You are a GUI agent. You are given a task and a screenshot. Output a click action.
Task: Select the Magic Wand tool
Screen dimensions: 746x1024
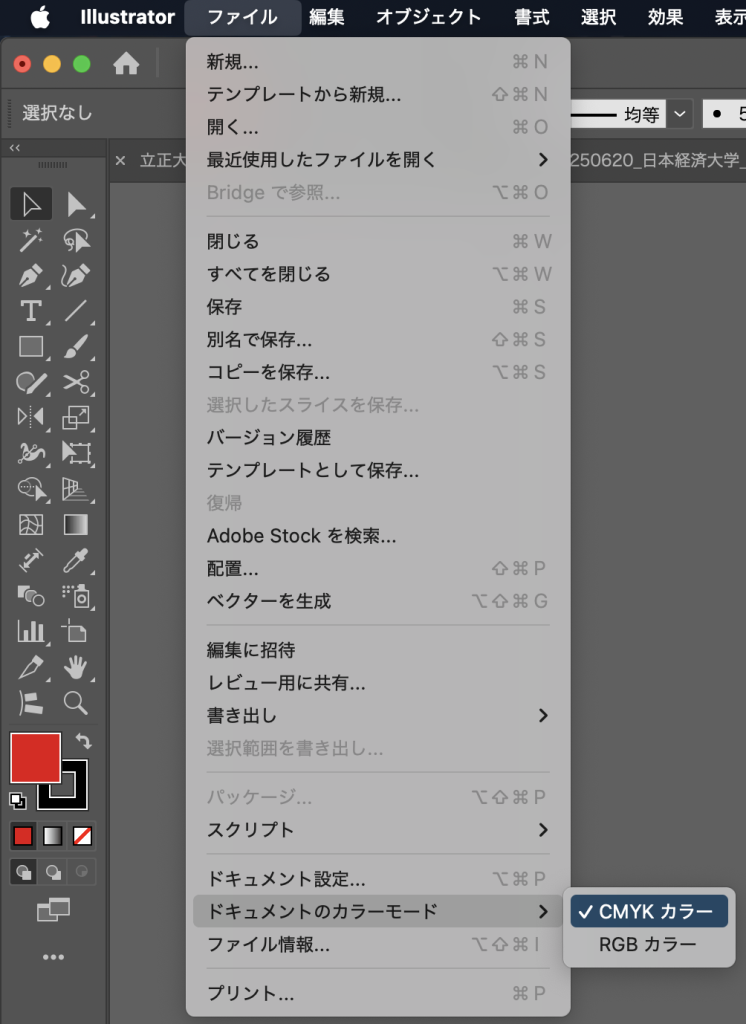31,240
